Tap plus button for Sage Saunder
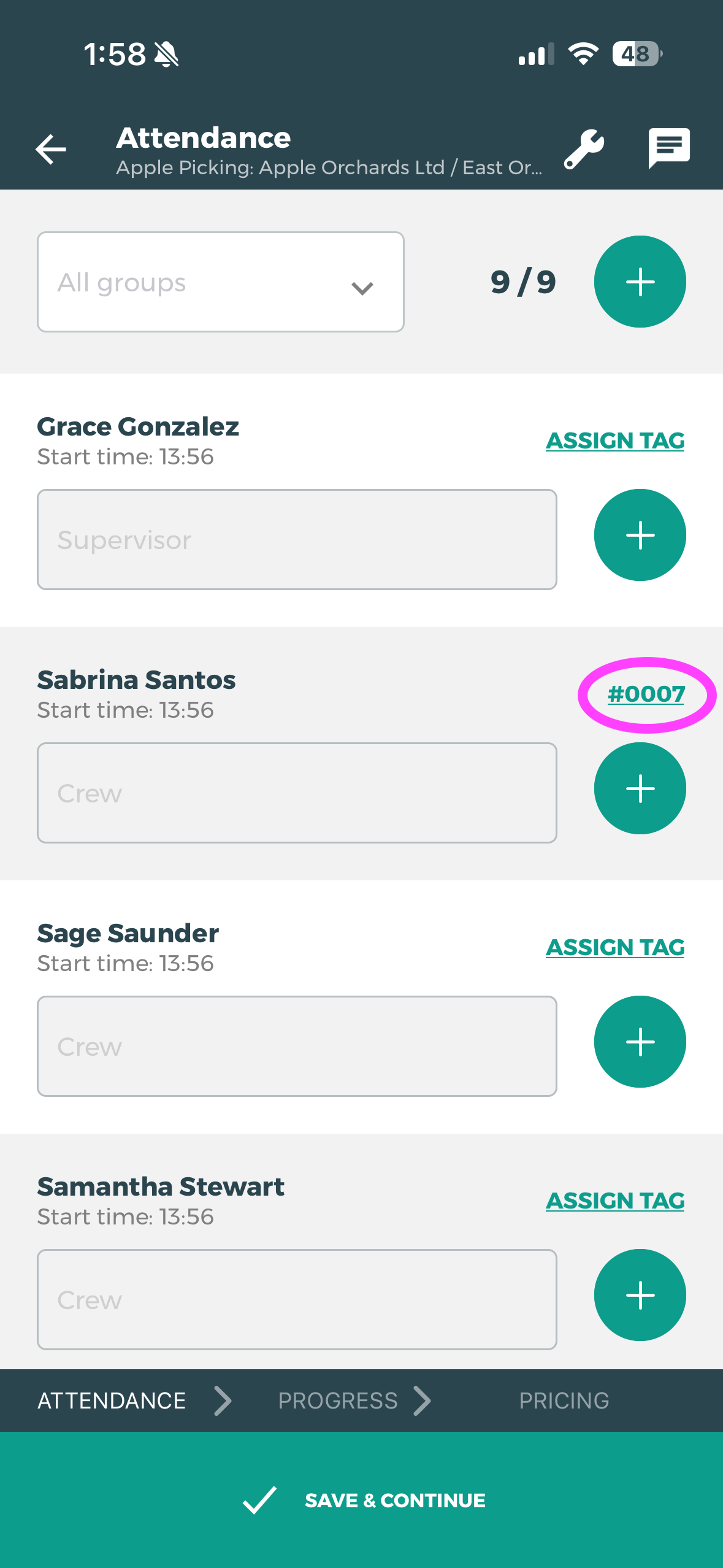Image resolution: width=723 pixels, height=1568 pixels. pyautogui.click(x=640, y=1042)
